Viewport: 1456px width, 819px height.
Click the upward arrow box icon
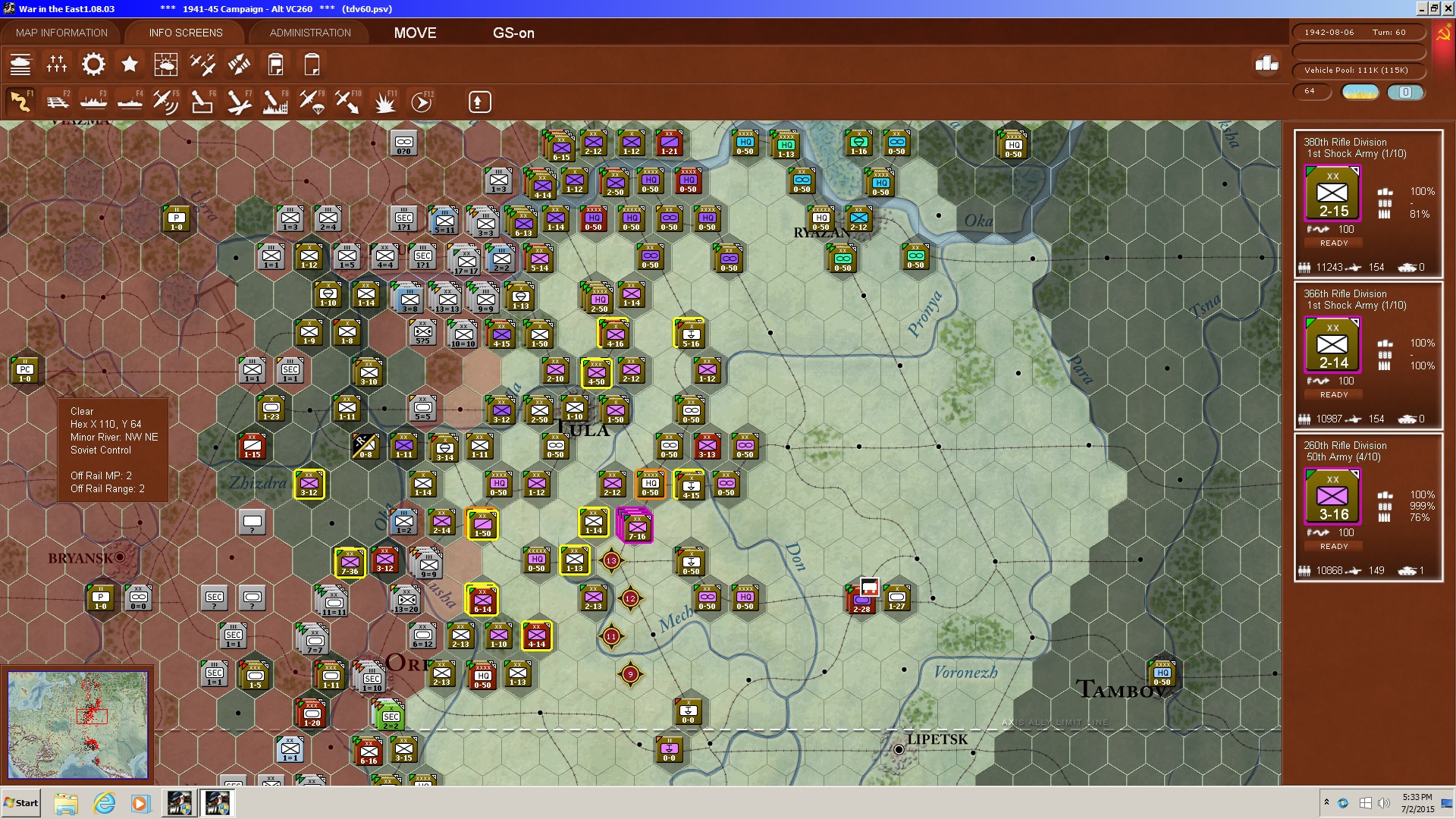point(479,102)
